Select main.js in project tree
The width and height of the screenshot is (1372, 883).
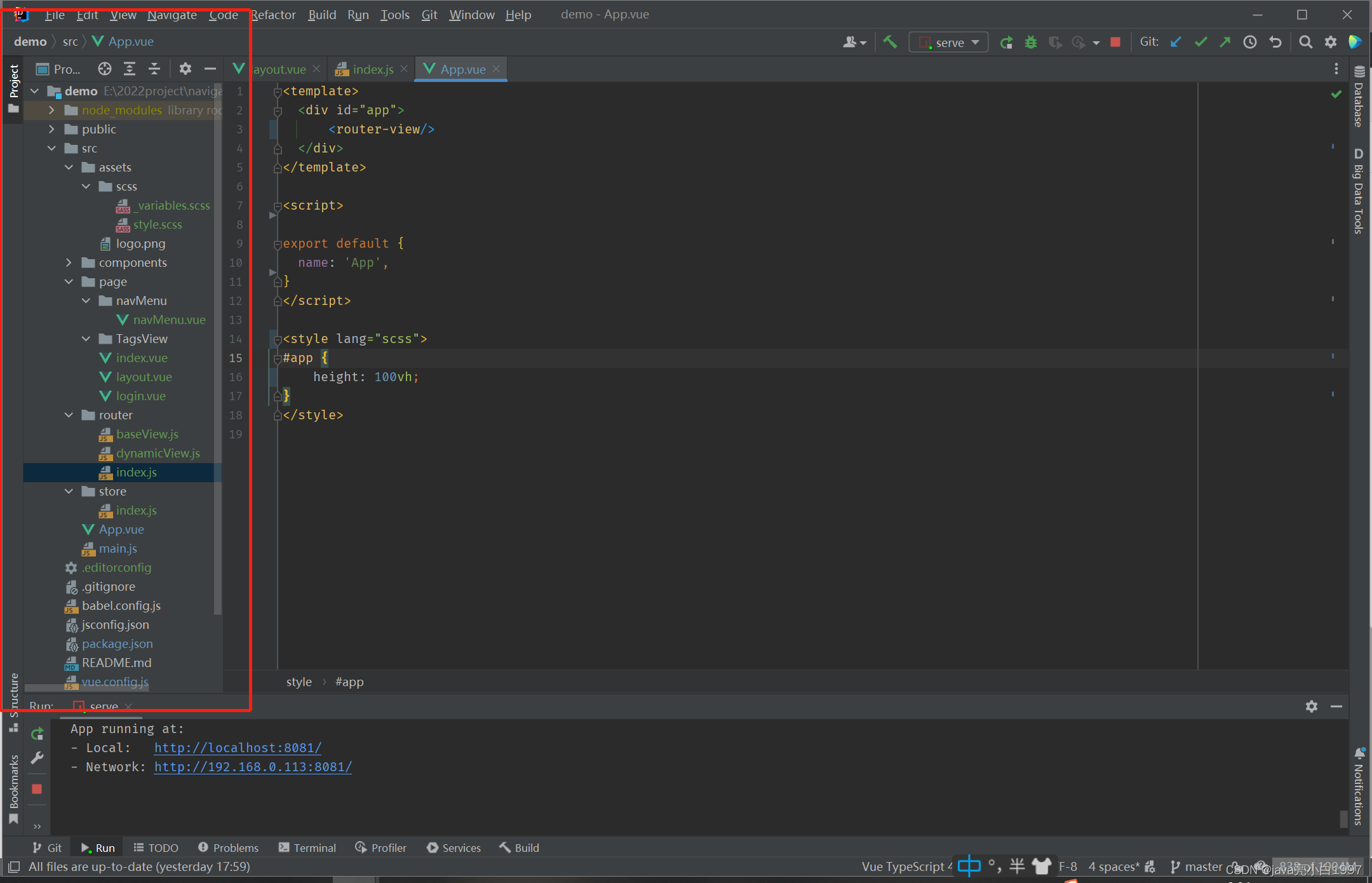point(118,548)
